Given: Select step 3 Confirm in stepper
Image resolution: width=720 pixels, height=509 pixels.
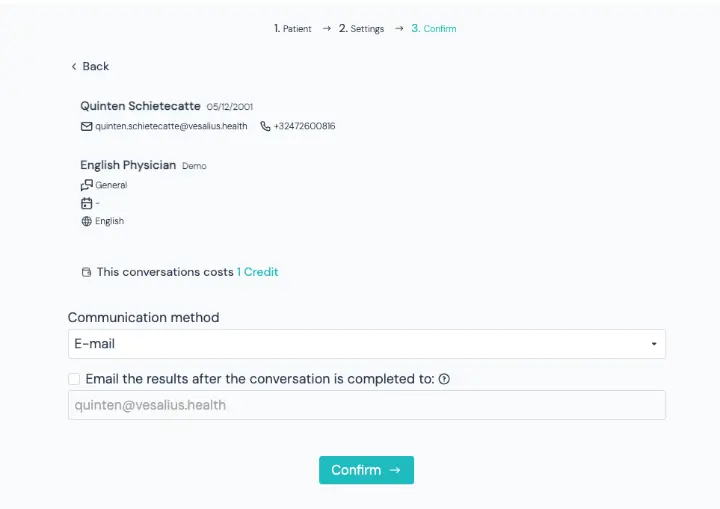Looking at the screenshot, I should (x=433, y=28).
